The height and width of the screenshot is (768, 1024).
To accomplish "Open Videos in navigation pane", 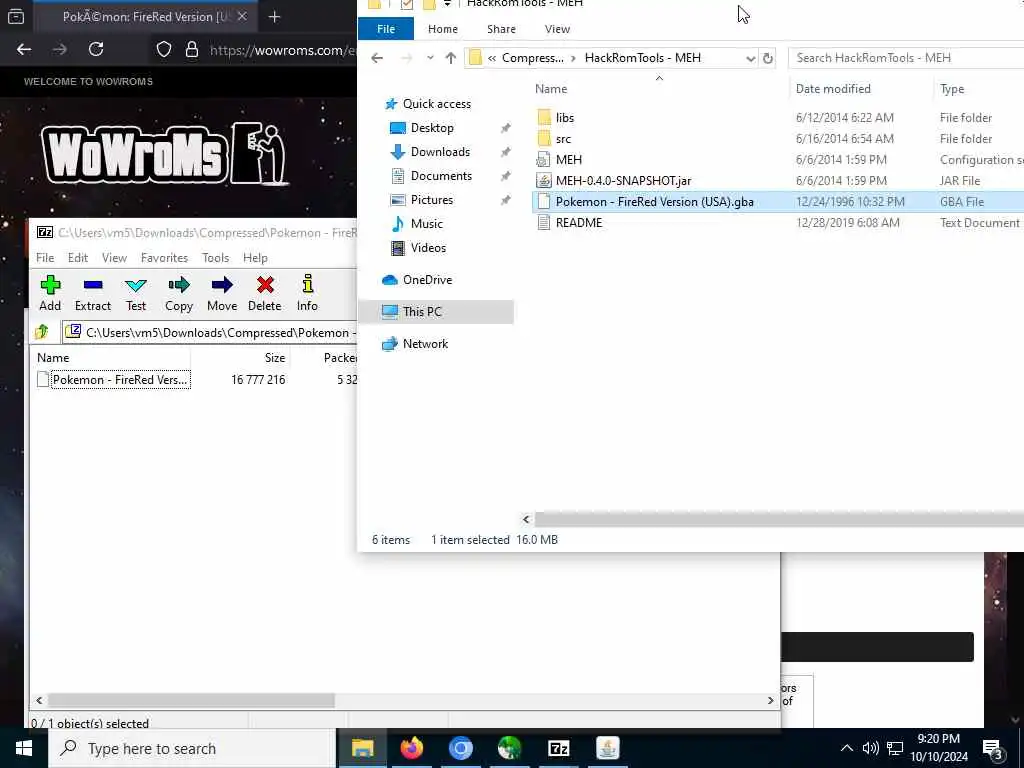I will pyautogui.click(x=428, y=248).
